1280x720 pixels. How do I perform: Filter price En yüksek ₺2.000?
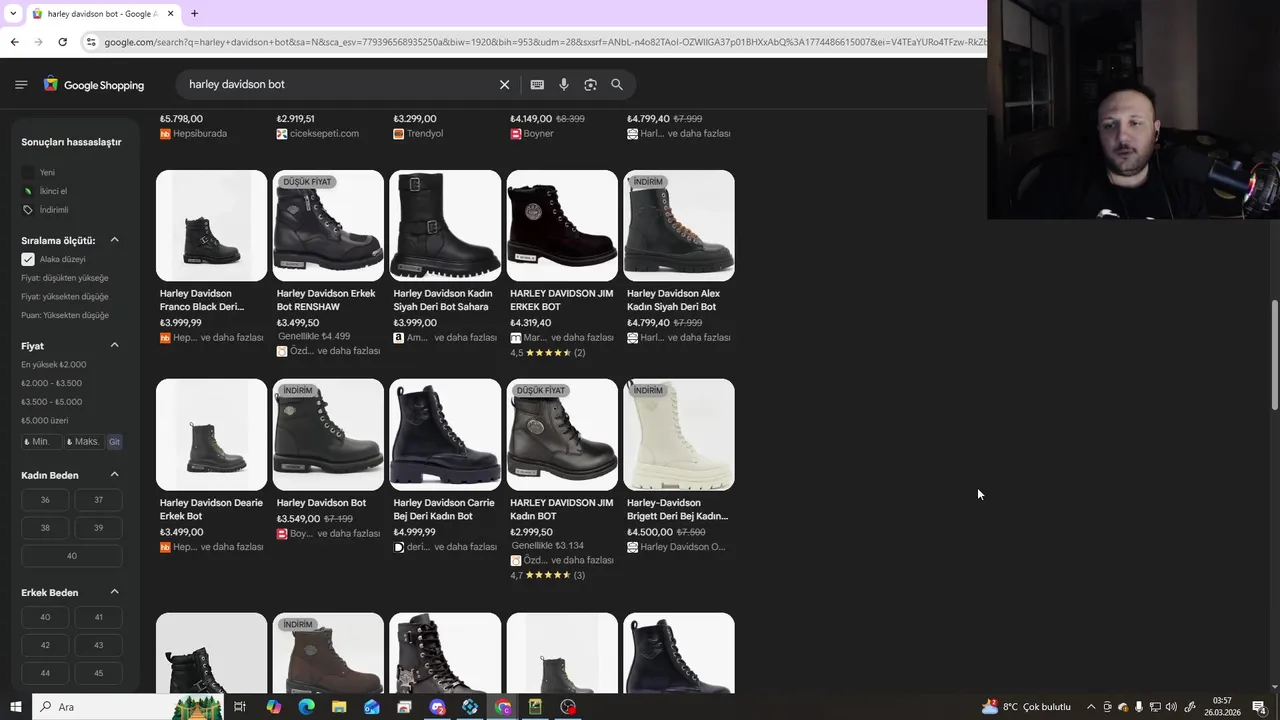tap(54, 365)
